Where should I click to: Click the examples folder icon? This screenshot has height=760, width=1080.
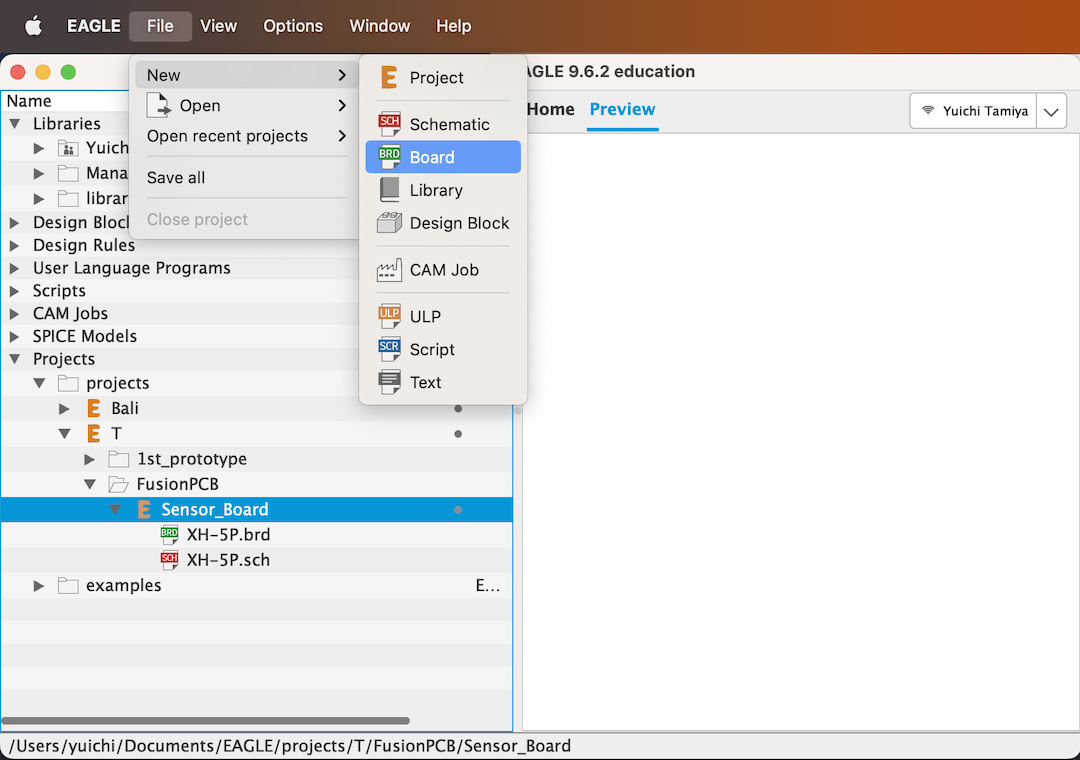click(68, 585)
